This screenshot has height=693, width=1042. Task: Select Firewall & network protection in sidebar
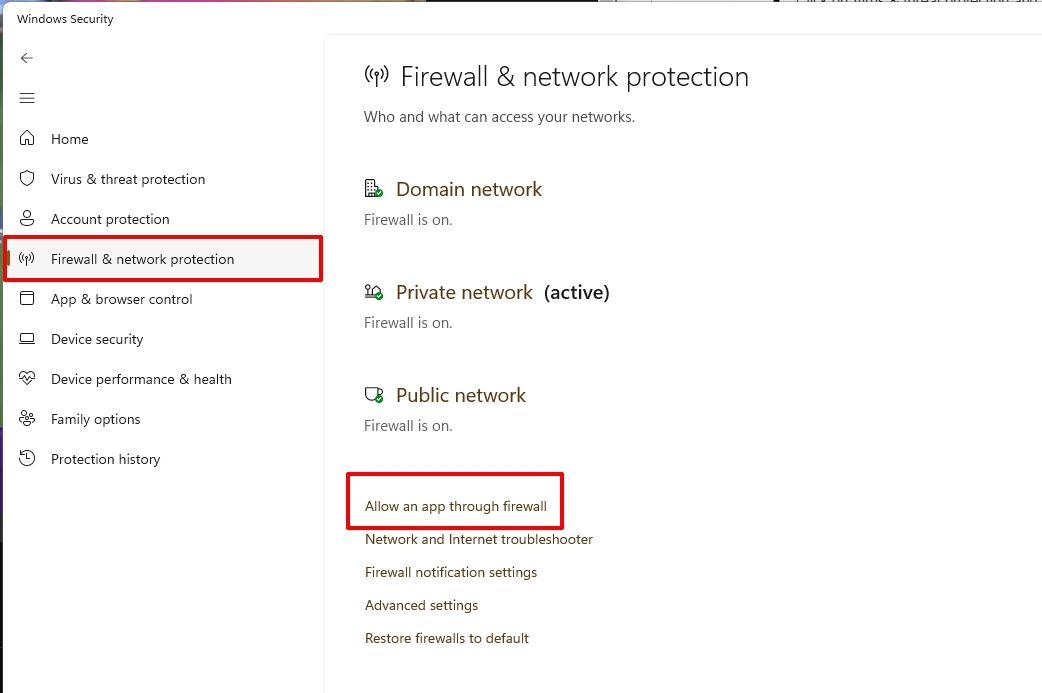(x=163, y=259)
